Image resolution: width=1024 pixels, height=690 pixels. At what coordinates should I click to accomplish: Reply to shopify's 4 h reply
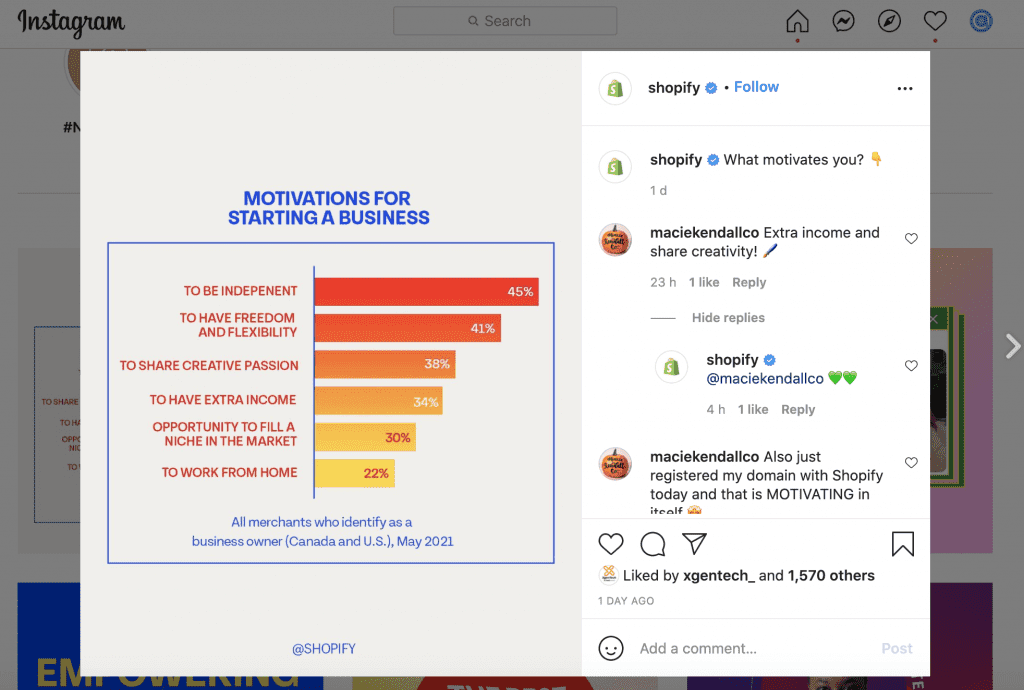pyautogui.click(x=798, y=409)
